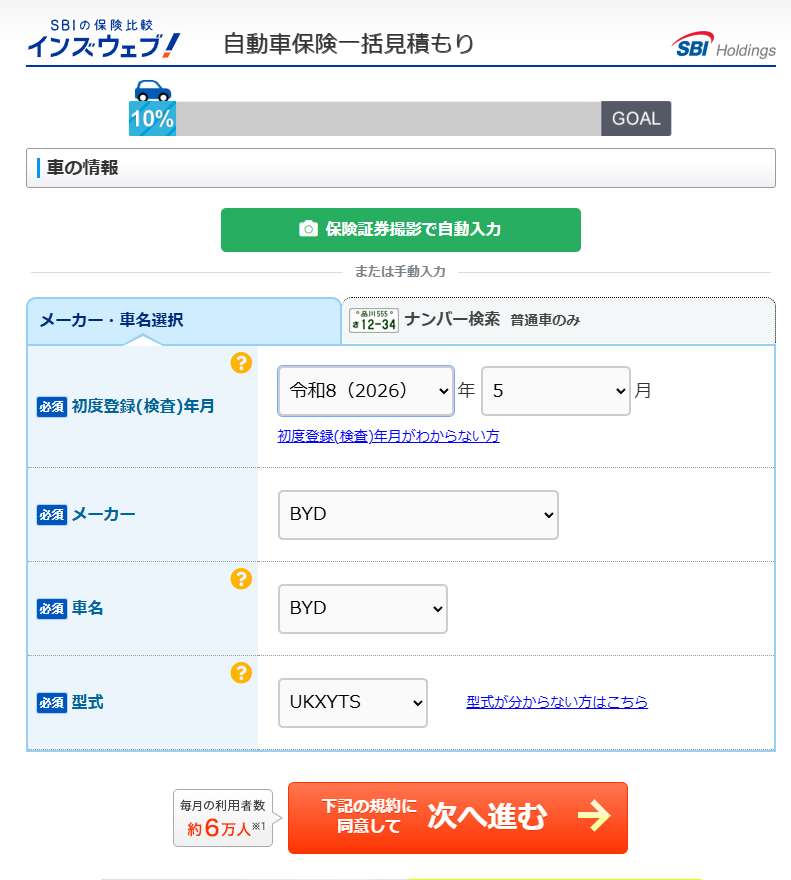Switch to the メーカー・車名選択 tab
This screenshot has height=880, width=791.
(184, 321)
